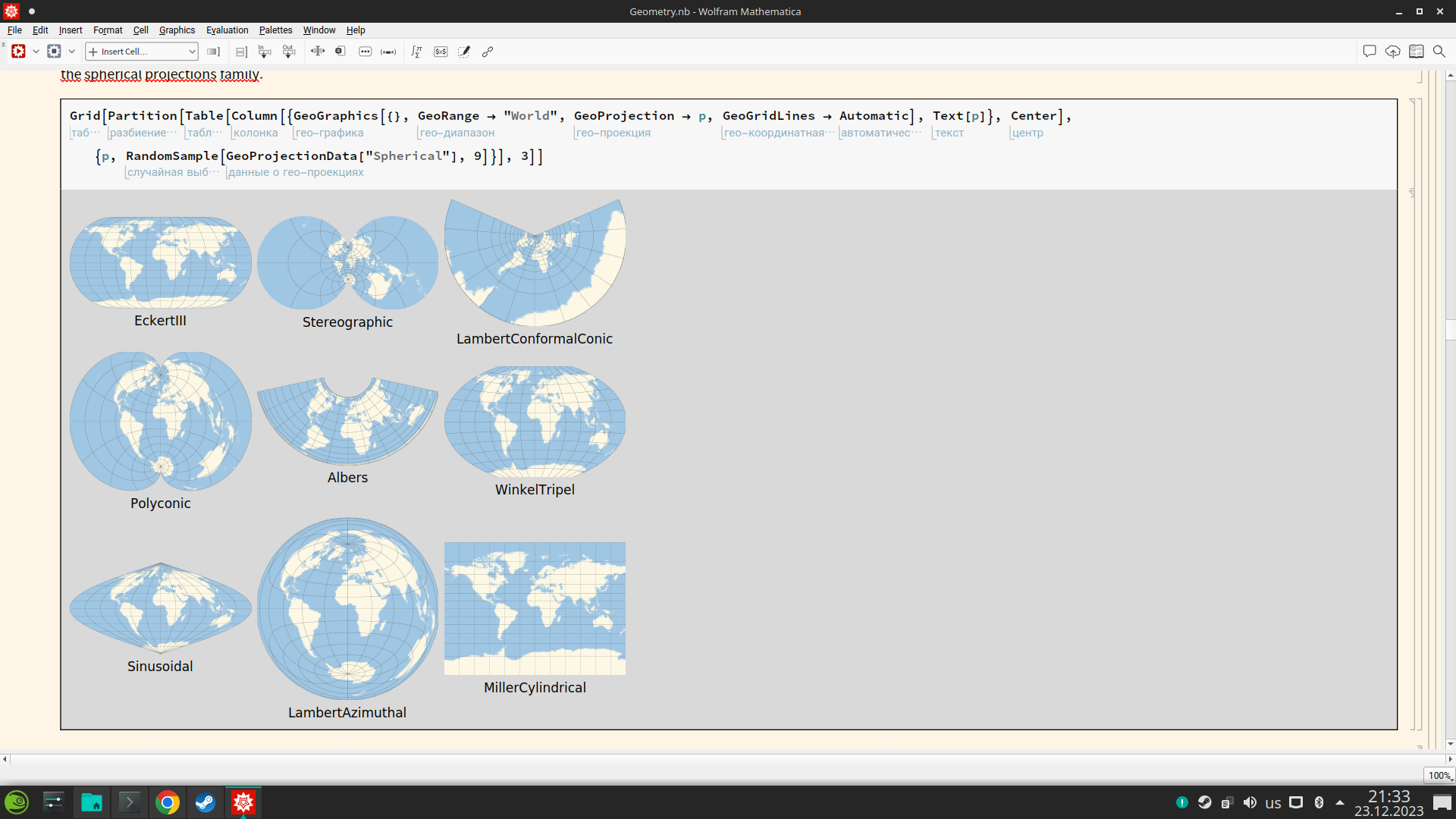Open the documentation book icon
Image resolution: width=1456 pixels, height=819 pixels.
tap(1416, 52)
